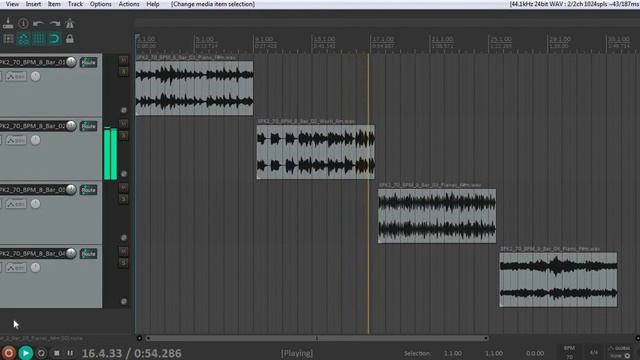Mute the Bar_04 track
640x360 pixels.
coord(123,251)
